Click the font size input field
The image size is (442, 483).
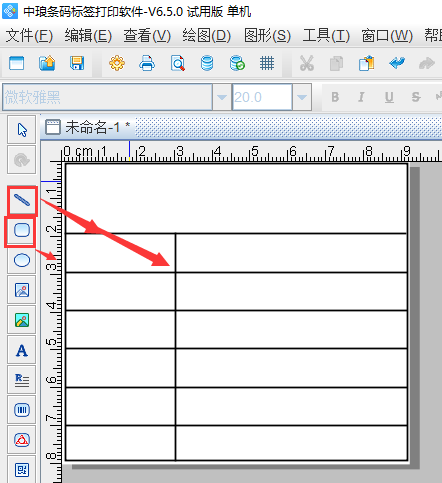(262, 97)
